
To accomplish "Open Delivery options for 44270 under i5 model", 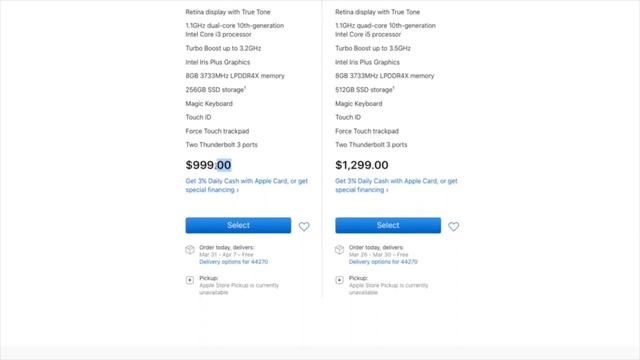I will click(383, 262).
